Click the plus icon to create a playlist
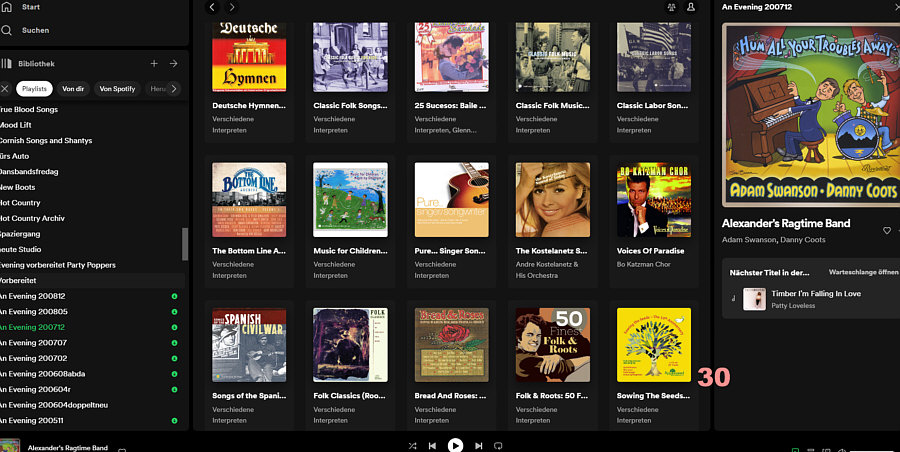Viewport: 900px width, 452px height. [x=154, y=63]
